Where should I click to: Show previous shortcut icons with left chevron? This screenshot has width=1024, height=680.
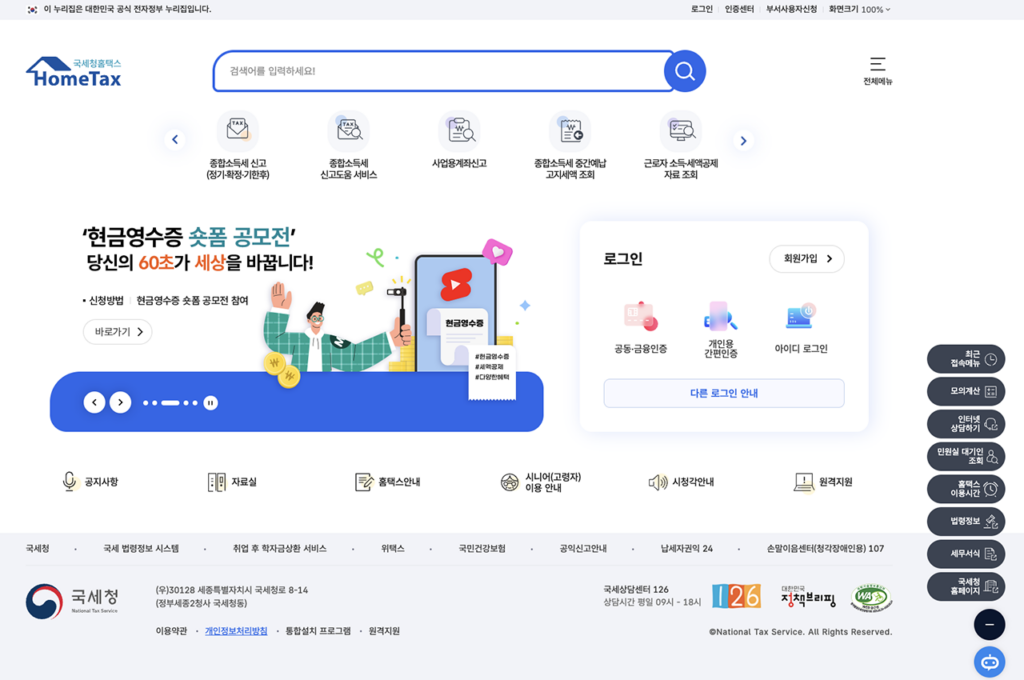tap(174, 139)
